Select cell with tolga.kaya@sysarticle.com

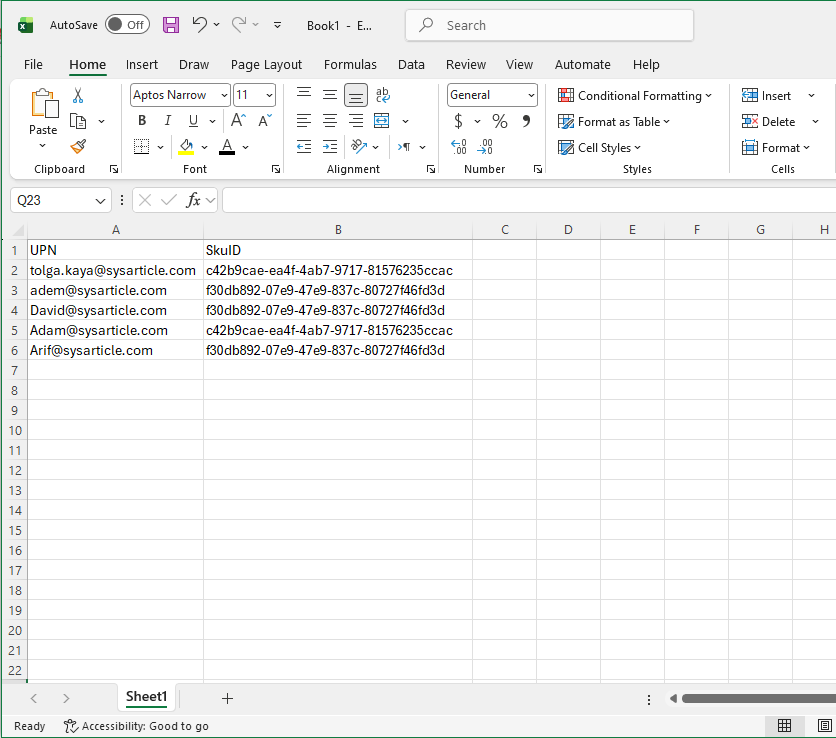115,270
